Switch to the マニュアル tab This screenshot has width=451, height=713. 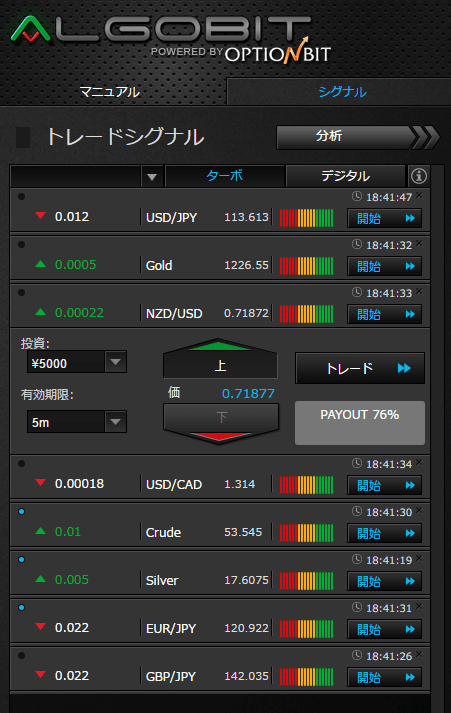(110, 92)
